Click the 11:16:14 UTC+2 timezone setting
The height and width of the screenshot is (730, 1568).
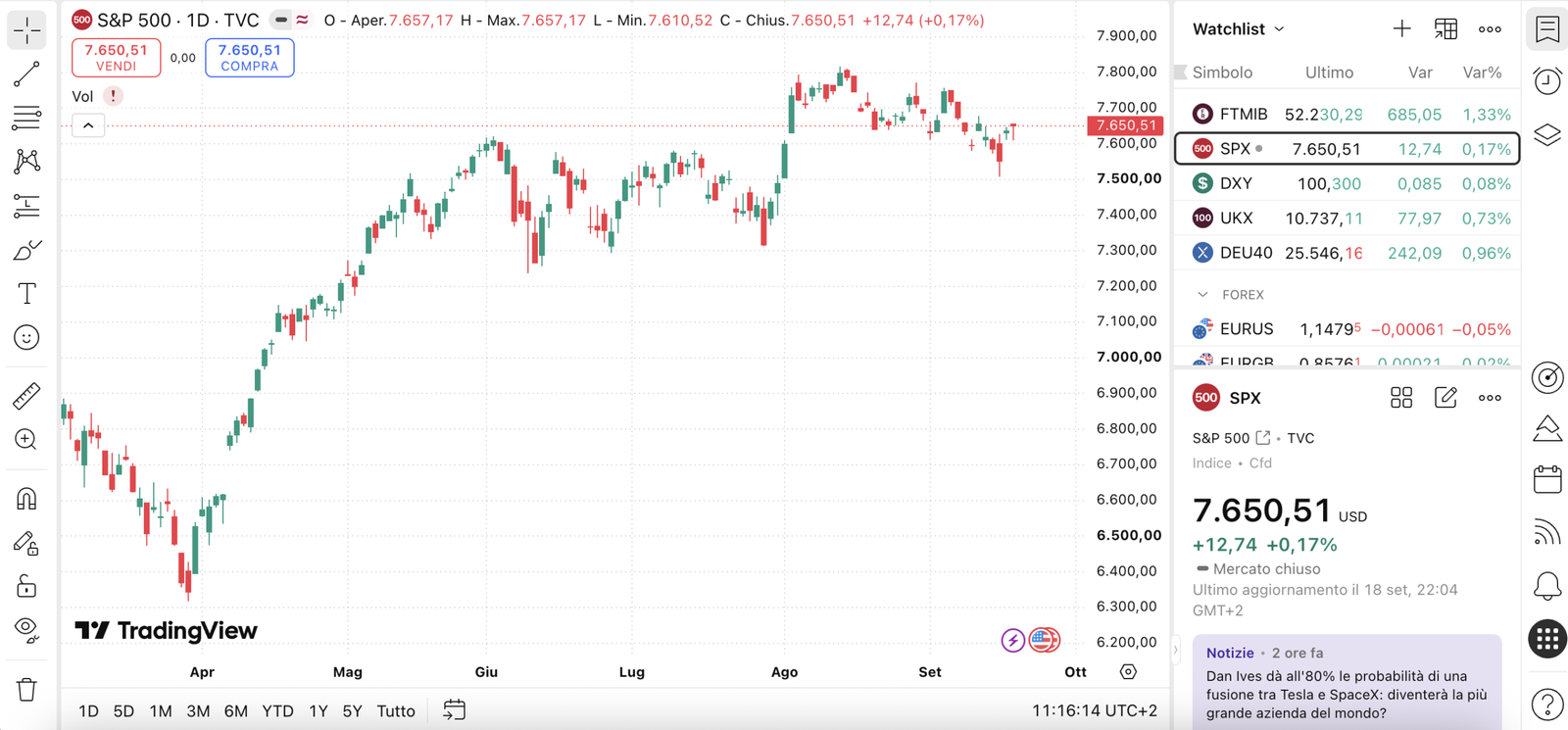tap(1095, 711)
